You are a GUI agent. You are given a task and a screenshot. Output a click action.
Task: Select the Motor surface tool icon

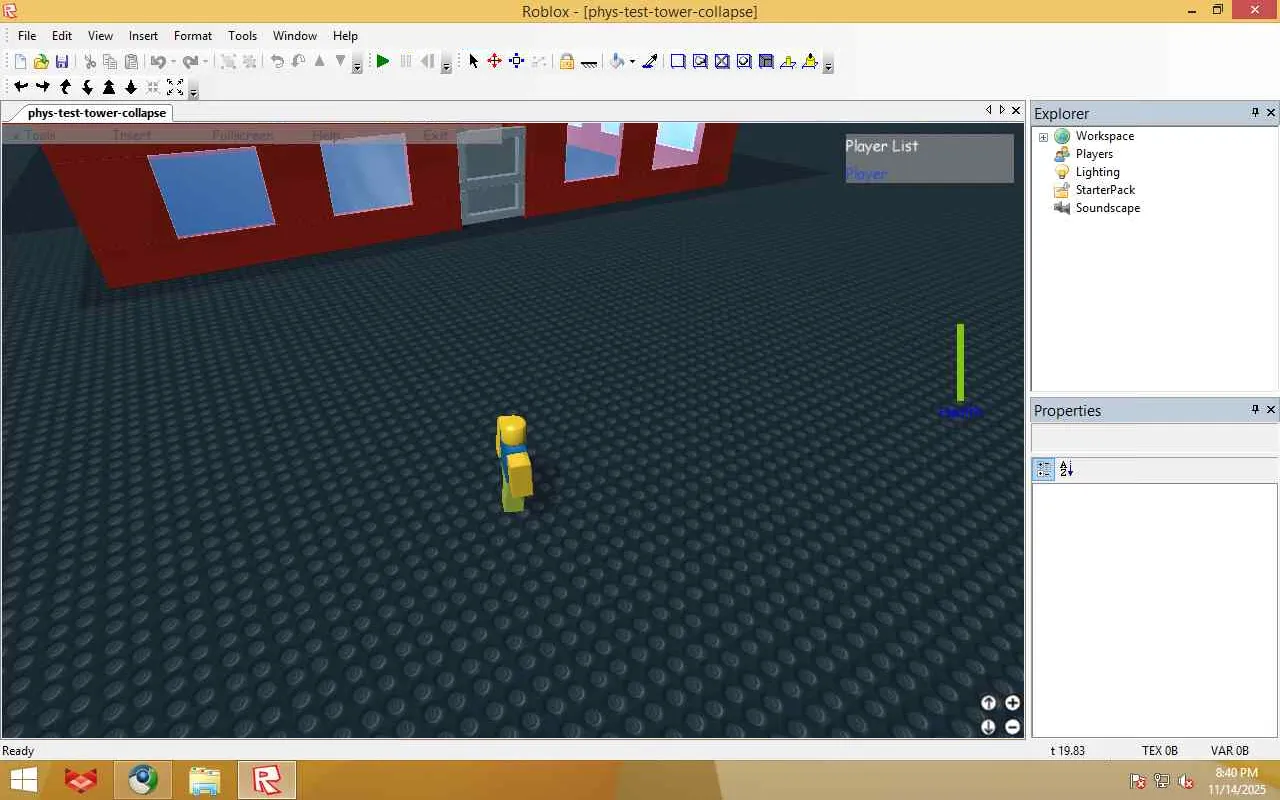[810, 62]
